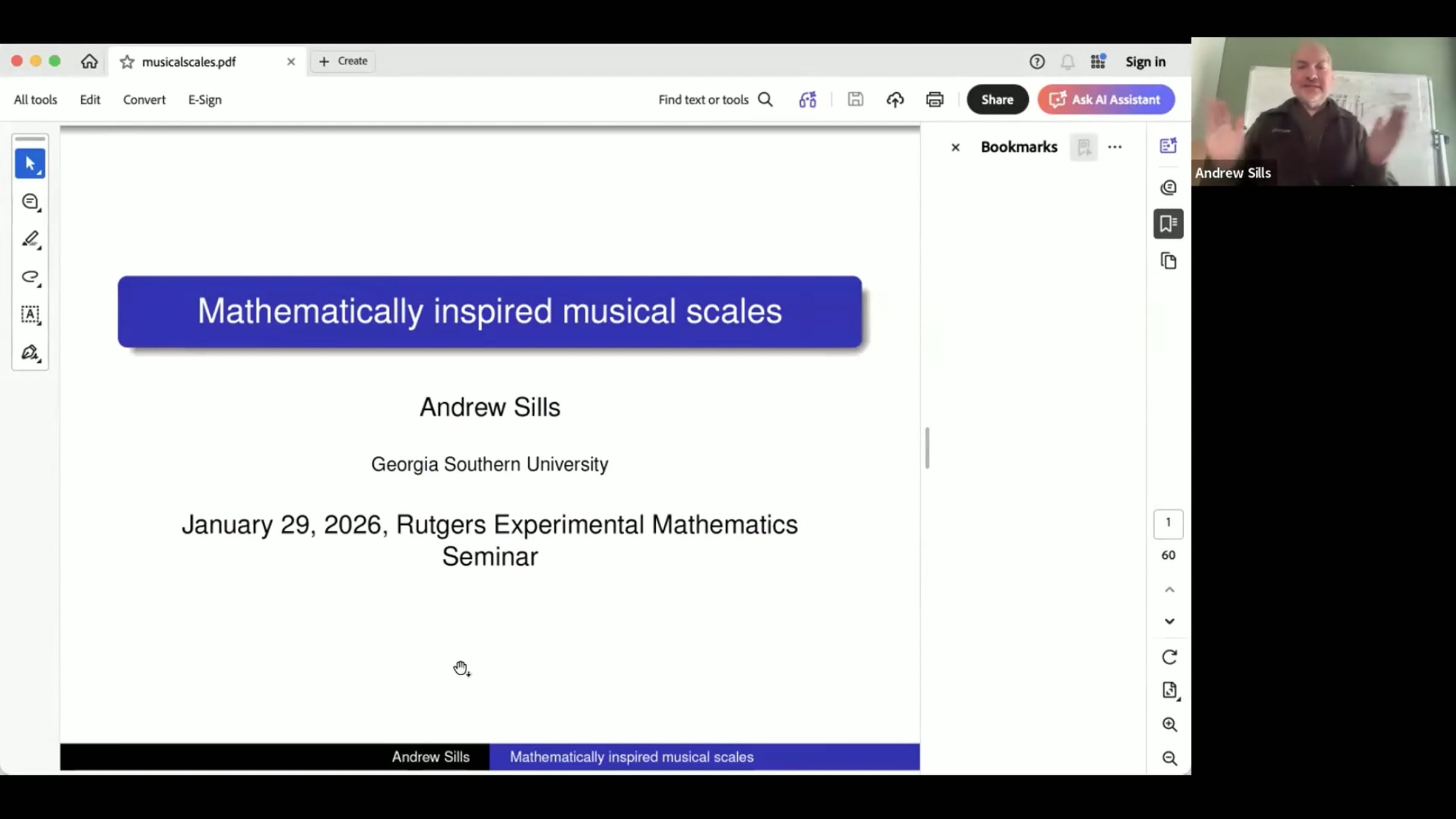Select the Fill and Sign tool
This screenshot has width=1456, height=819.
click(30, 352)
